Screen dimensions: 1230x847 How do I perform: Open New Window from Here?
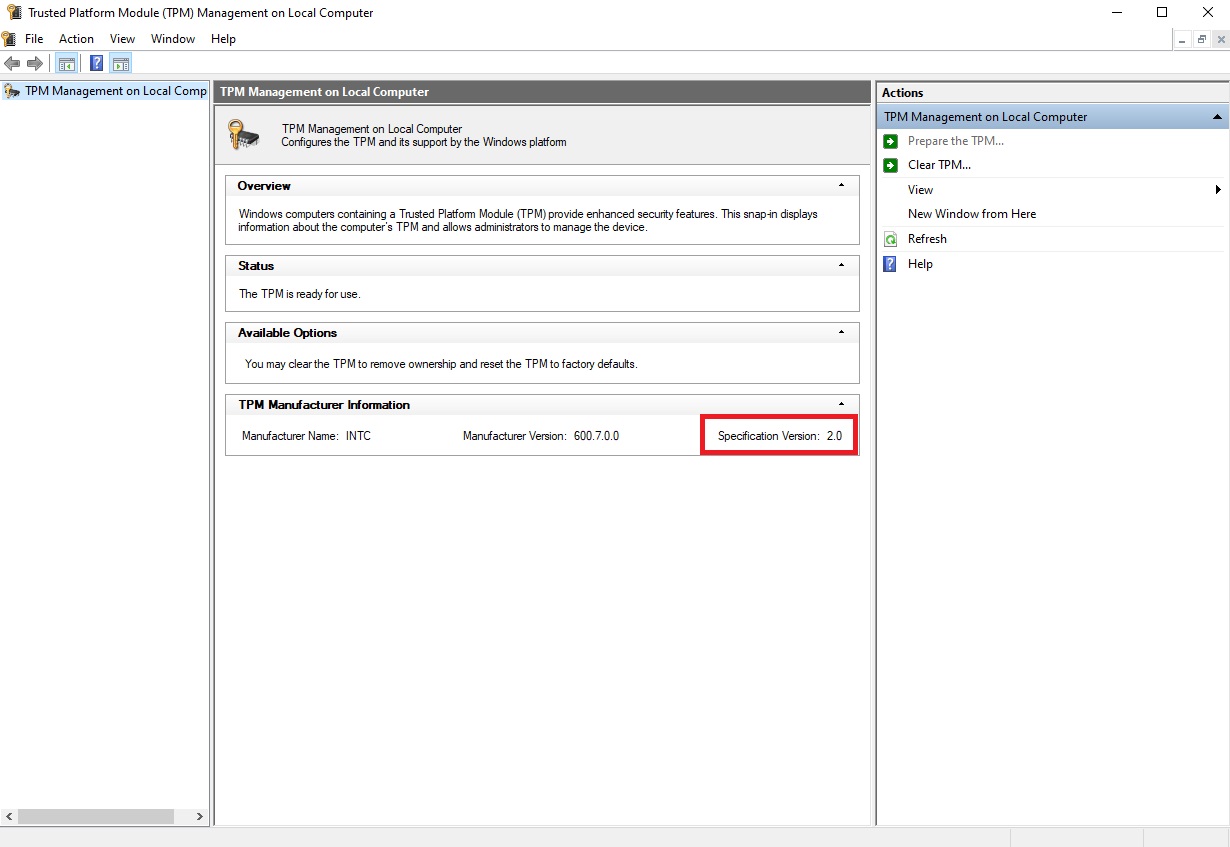pyautogui.click(x=972, y=213)
